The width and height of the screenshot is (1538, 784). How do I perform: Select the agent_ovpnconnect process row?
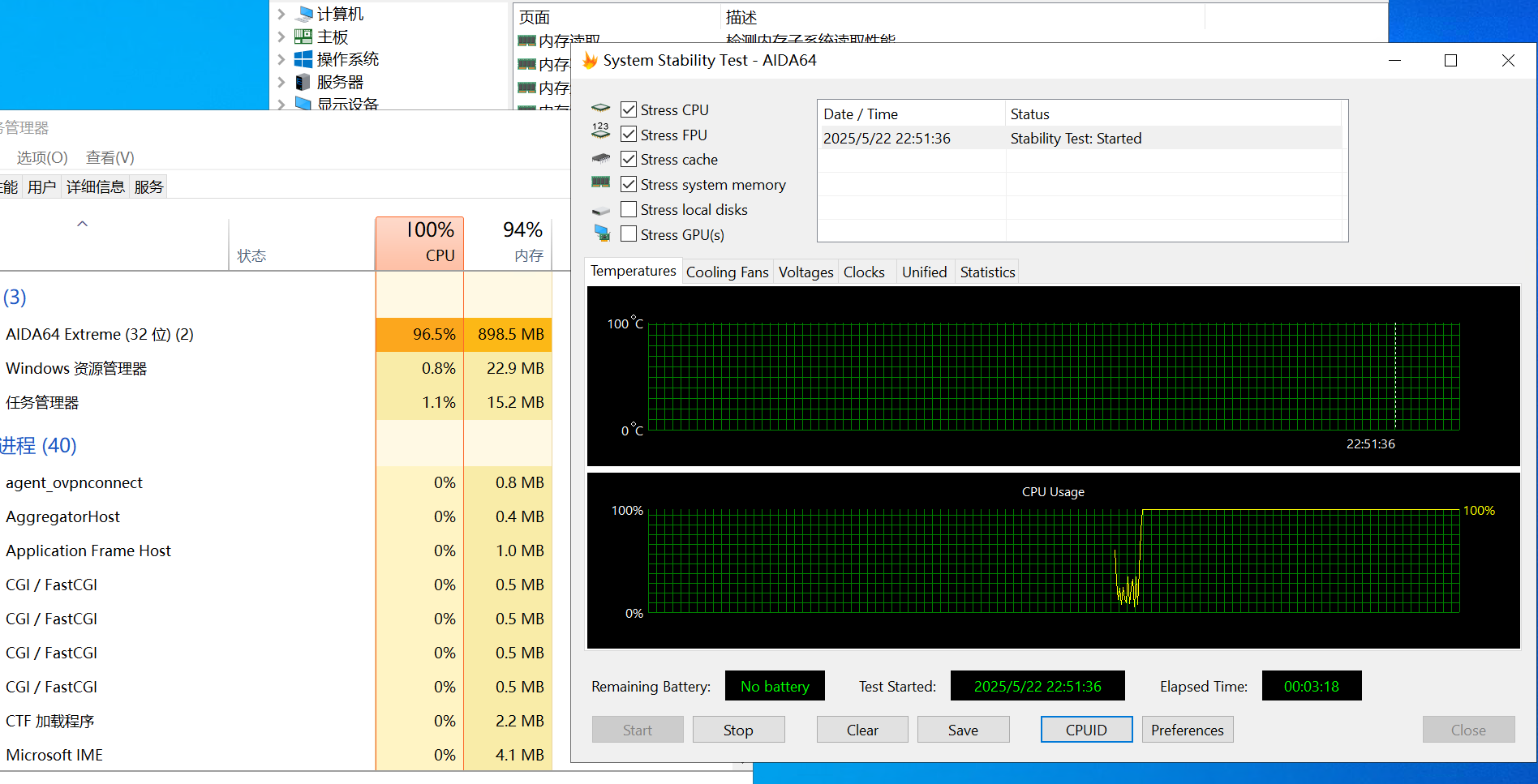point(276,482)
